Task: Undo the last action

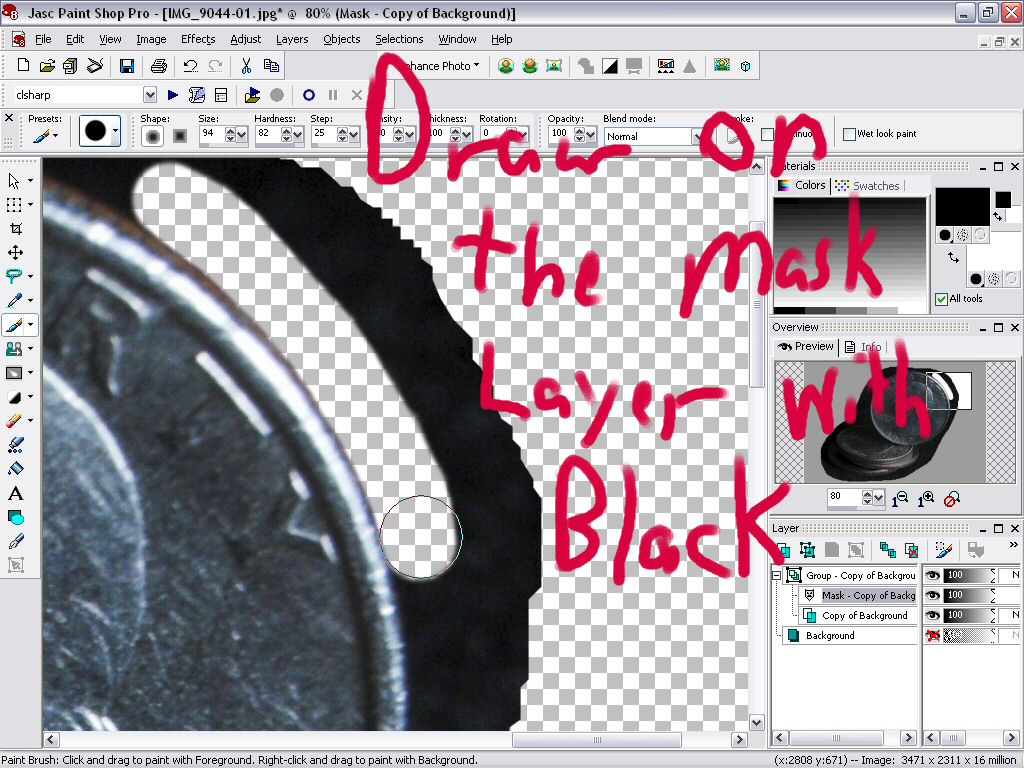Action: click(x=191, y=65)
